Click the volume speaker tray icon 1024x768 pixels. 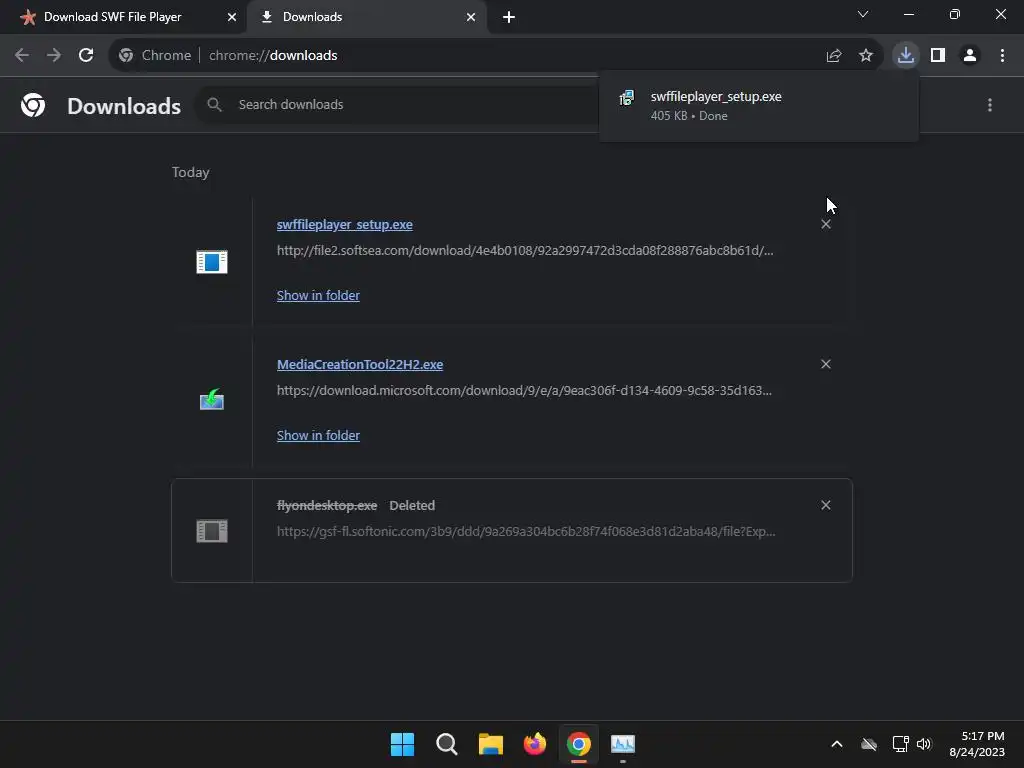pos(924,744)
